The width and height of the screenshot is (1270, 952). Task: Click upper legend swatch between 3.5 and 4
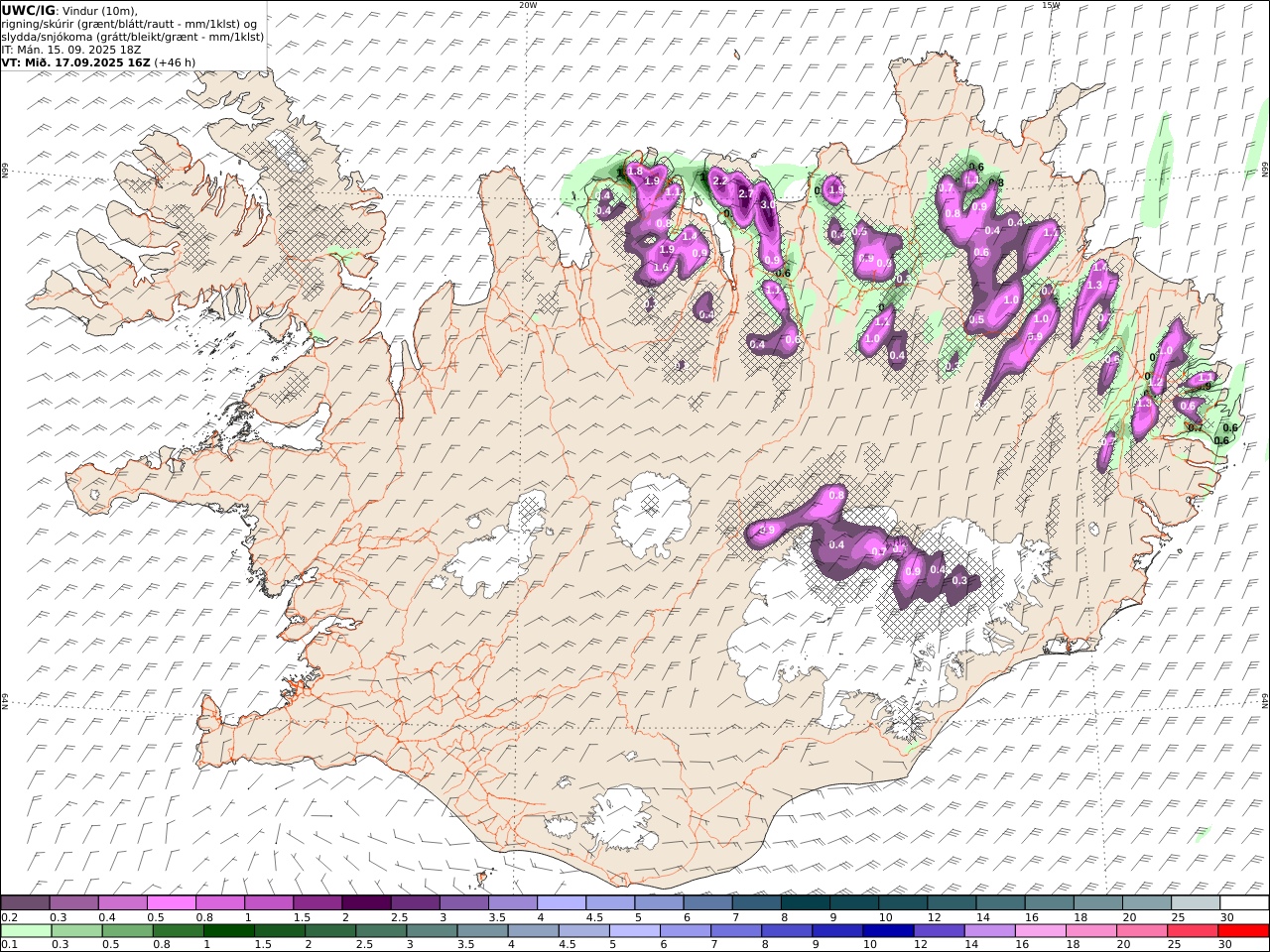point(512,903)
